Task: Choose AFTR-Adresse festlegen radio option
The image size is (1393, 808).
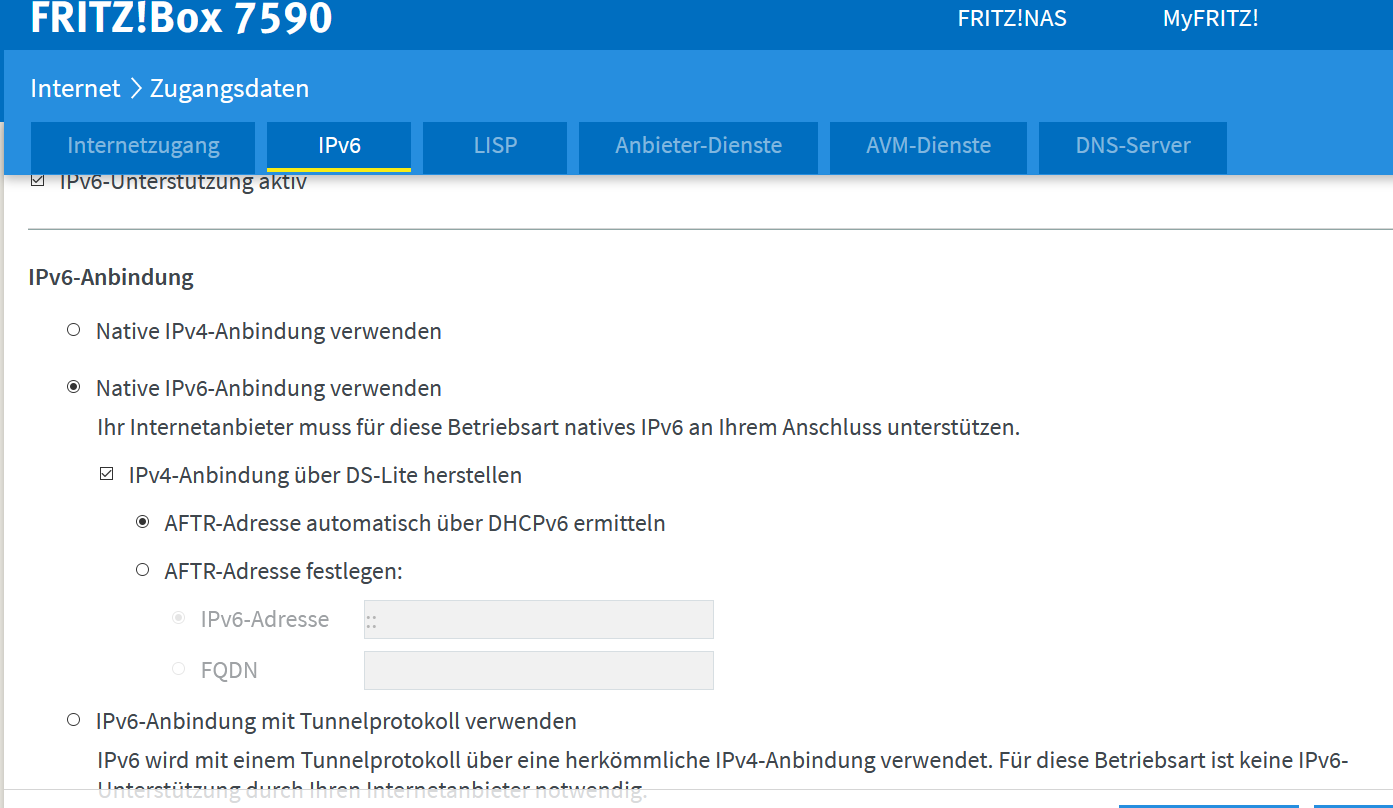Action: coord(143,570)
